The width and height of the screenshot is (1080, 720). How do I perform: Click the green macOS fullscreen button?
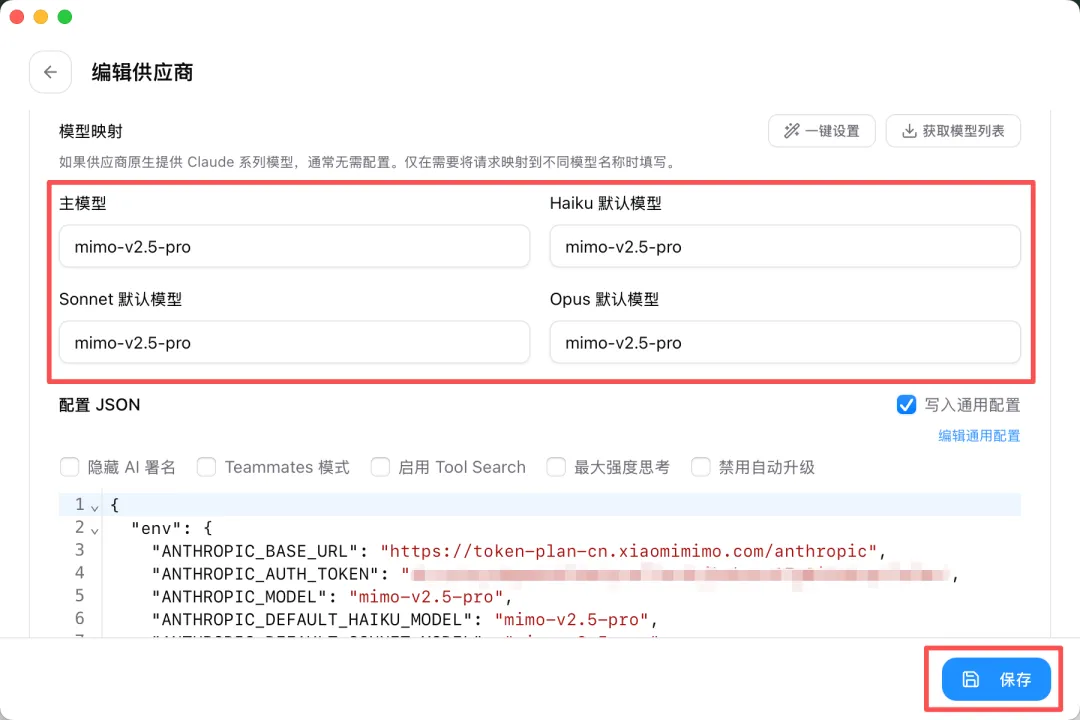[65, 17]
